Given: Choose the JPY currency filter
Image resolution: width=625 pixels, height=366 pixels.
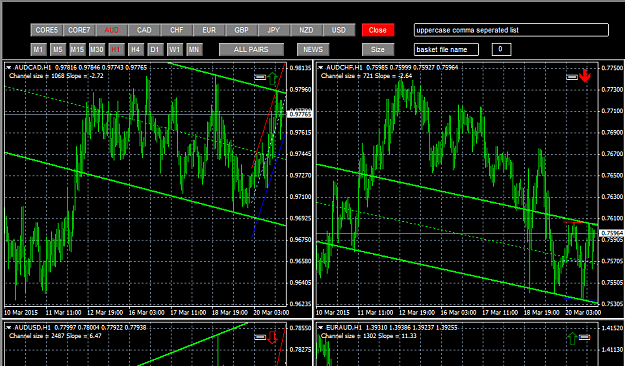Looking at the screenshot, I should 274,30.
